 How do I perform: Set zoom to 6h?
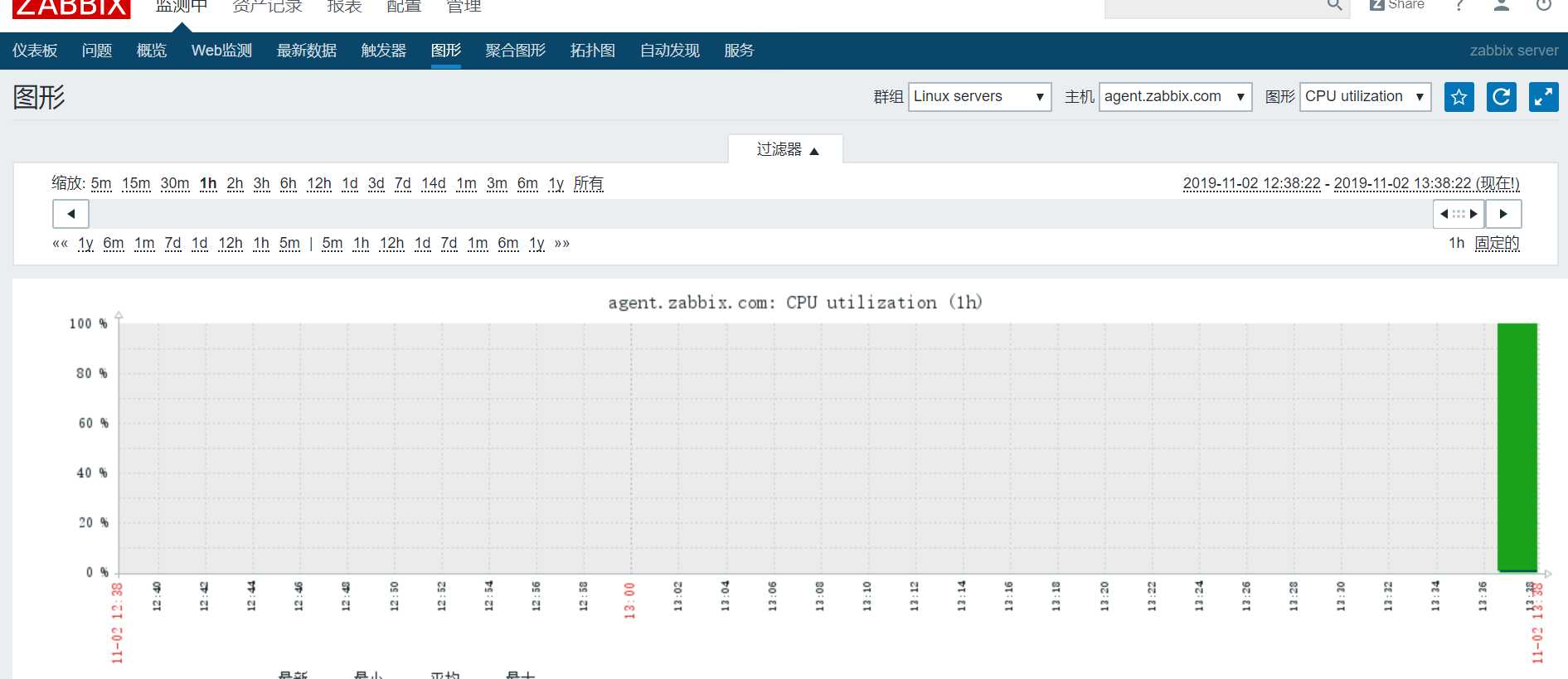289,184
